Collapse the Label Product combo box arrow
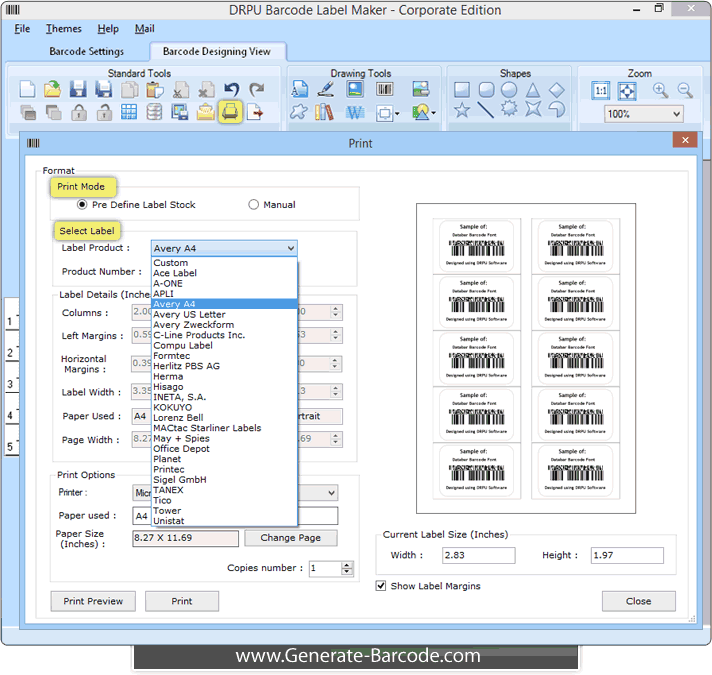The width and height of the screenshot is (712, 675). pyautogui.click(x=291, y=248)
